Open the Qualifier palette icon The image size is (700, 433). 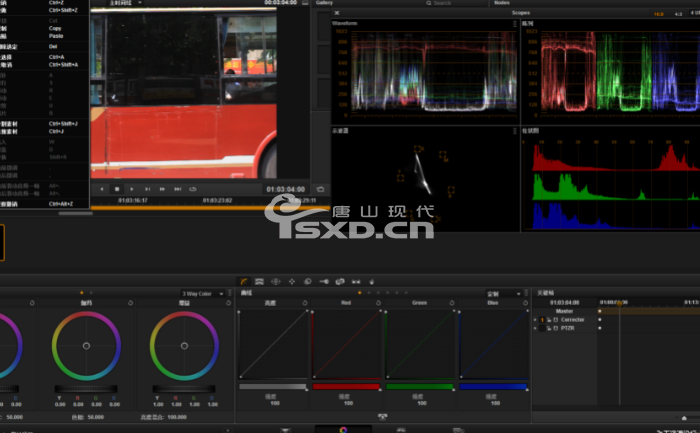pyautogui.click(x=259, y=281)
